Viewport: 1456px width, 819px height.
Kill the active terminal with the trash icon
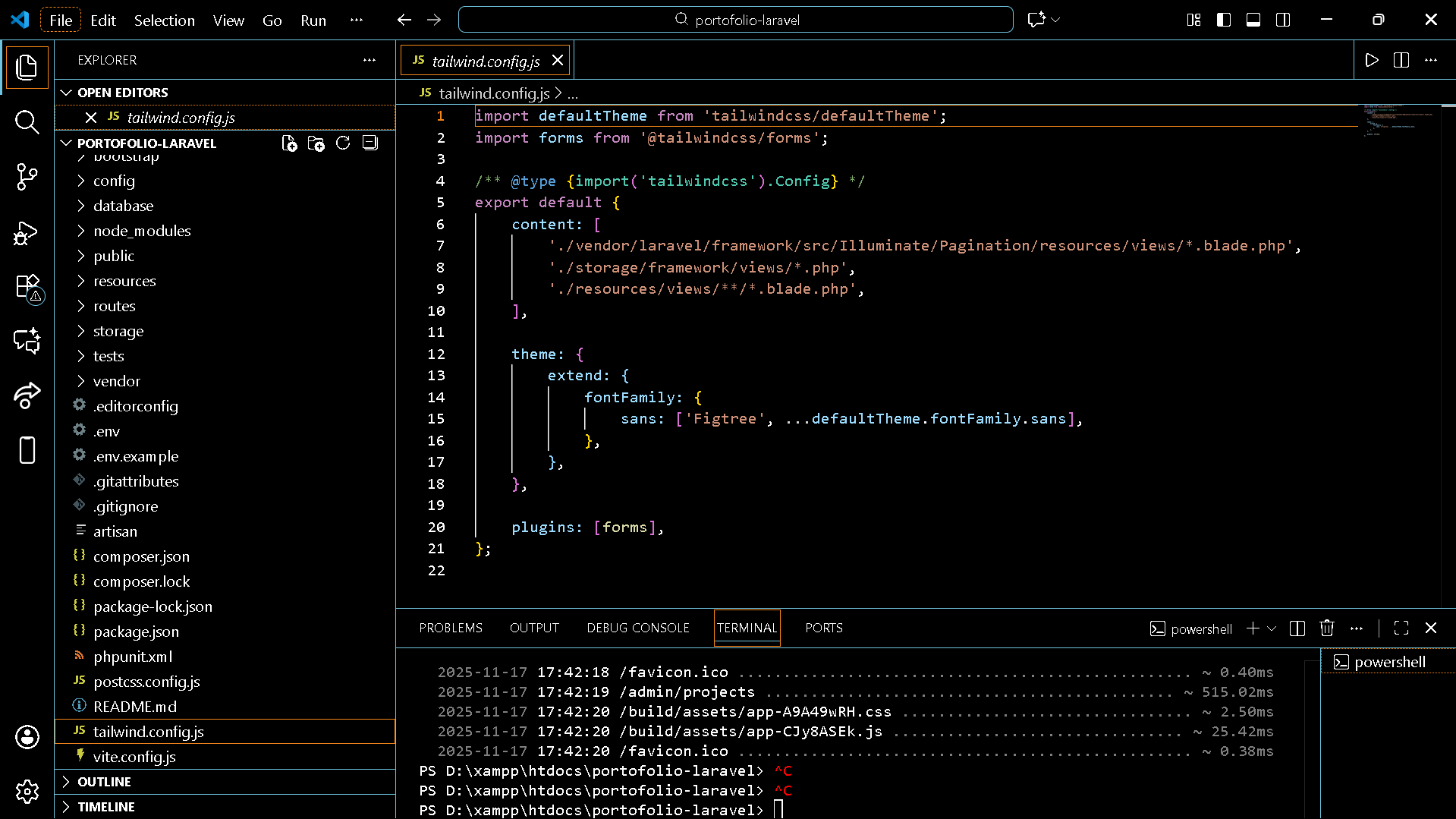1326,628
